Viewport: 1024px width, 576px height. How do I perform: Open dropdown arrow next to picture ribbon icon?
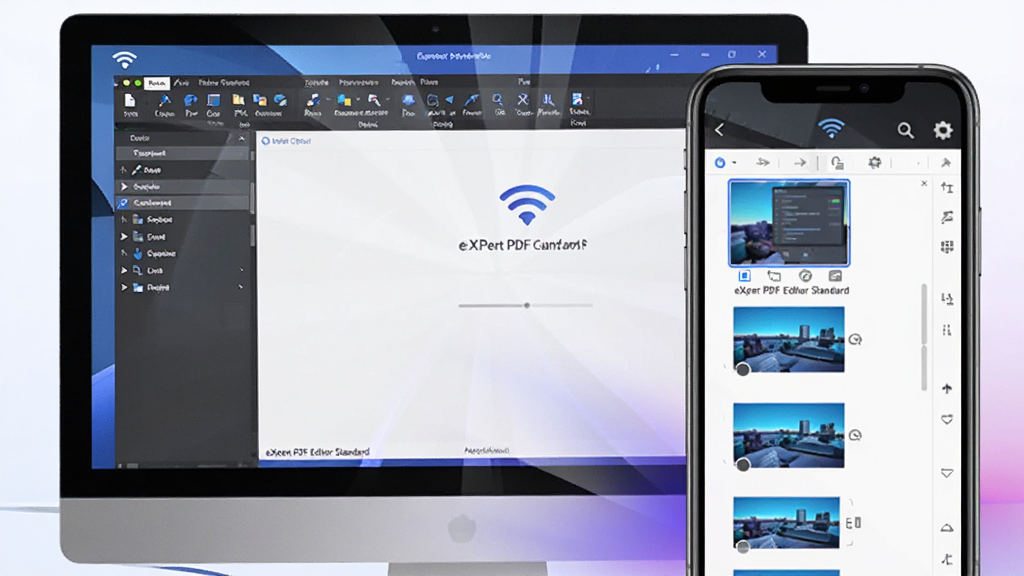pos(588,99)
